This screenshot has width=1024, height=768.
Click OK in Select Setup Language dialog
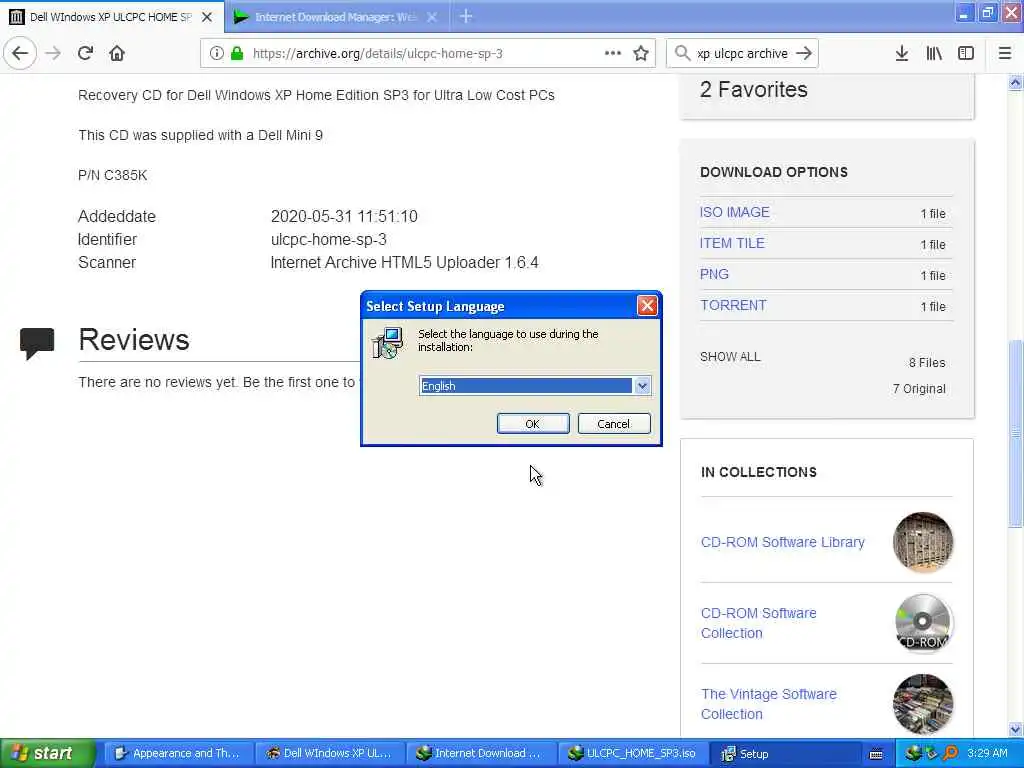(533, 424)
